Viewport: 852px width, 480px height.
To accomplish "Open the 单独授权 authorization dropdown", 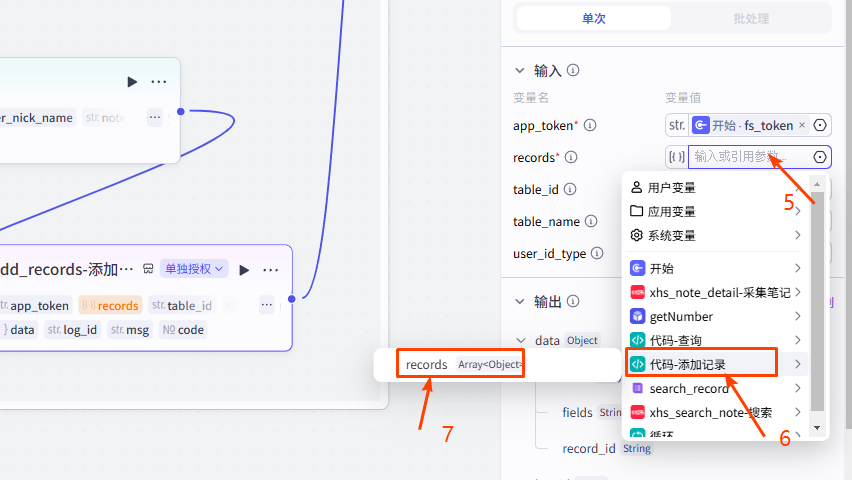I will [195, 269].
